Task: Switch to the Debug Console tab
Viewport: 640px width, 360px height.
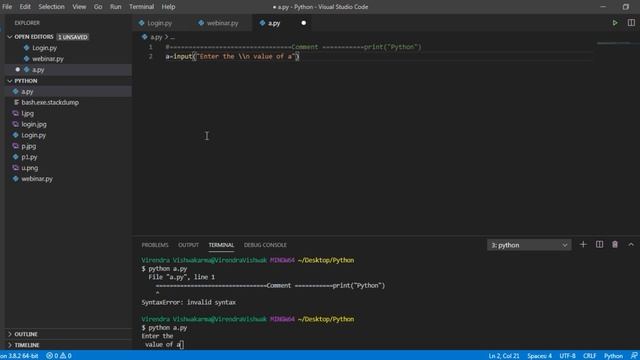Action: (265, 245)
